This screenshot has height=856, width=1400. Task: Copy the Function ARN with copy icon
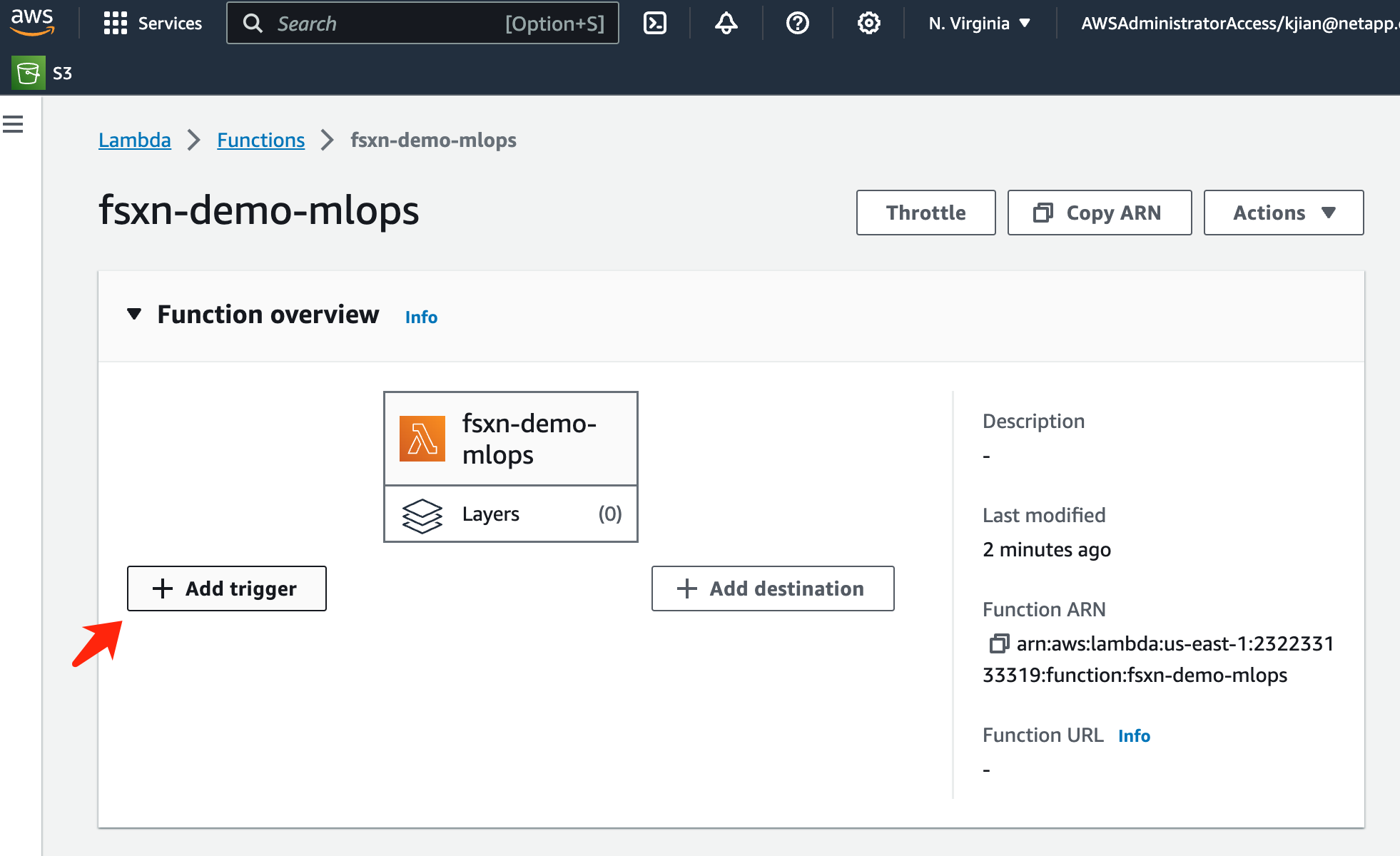coord(998,643)
